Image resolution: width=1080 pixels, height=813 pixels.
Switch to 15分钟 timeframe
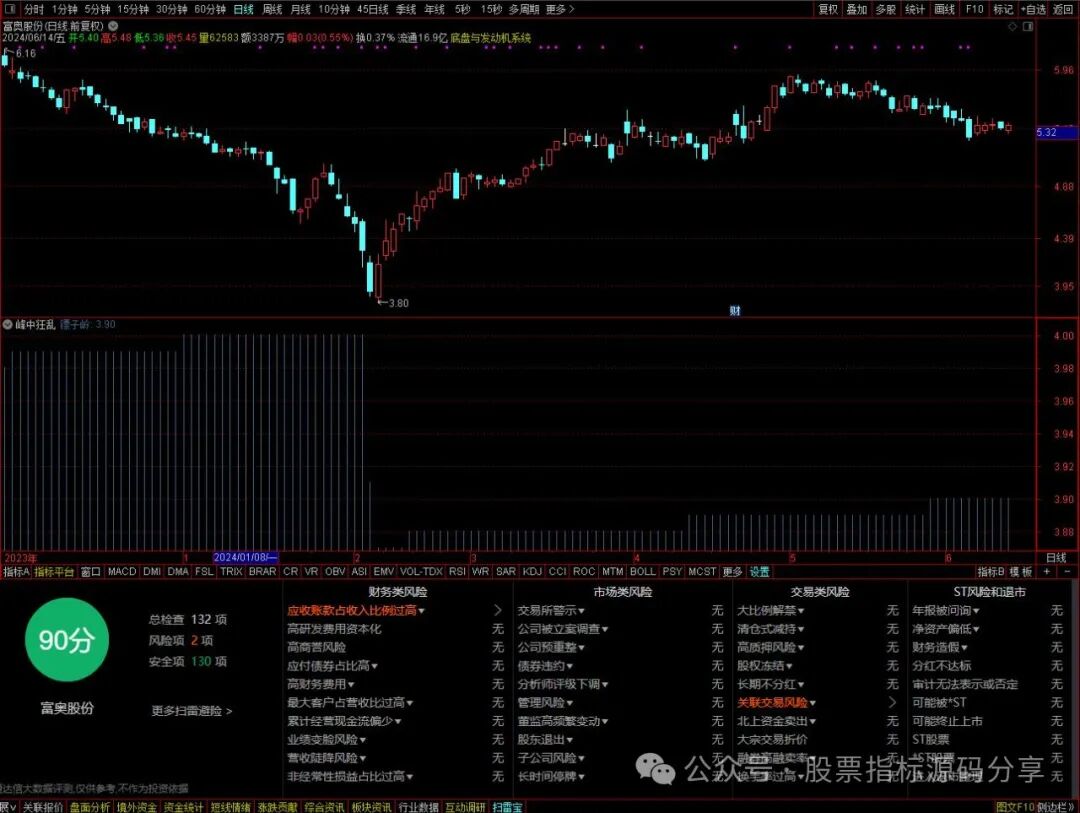(x=132, y=9)
